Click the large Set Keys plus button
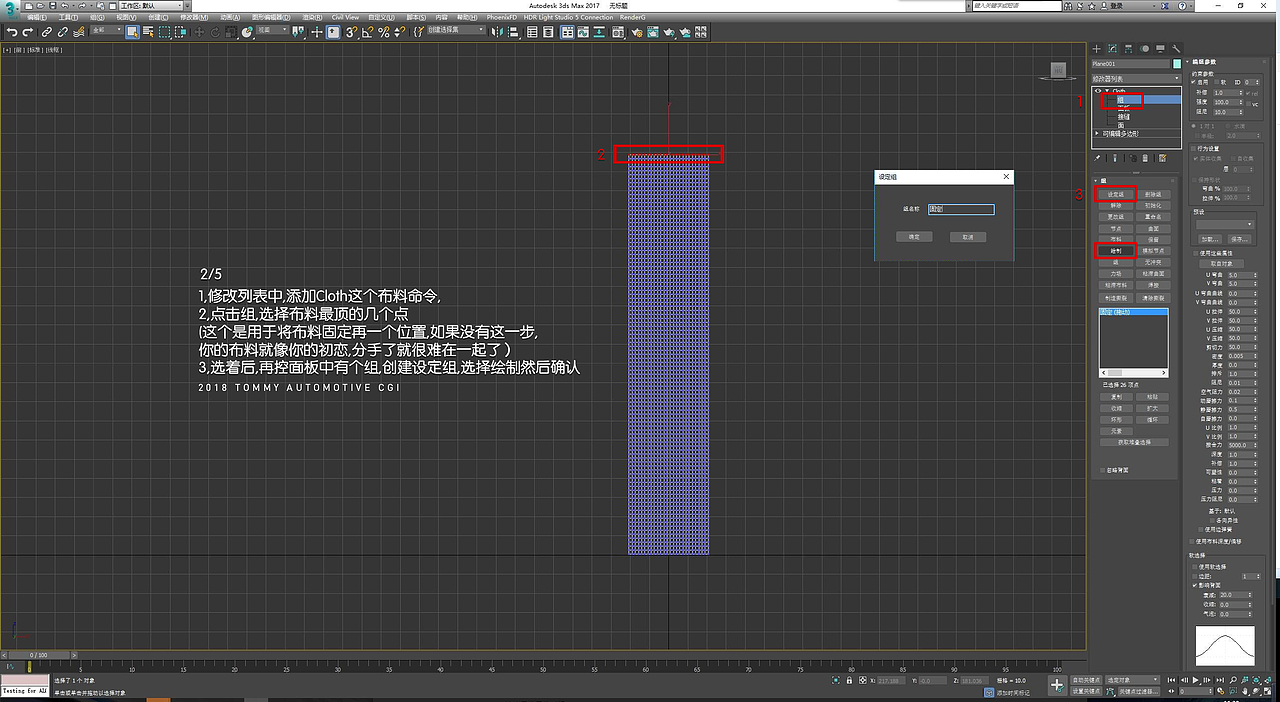This screenshot has height=702, width=1280. click(x=1057, y=686)
